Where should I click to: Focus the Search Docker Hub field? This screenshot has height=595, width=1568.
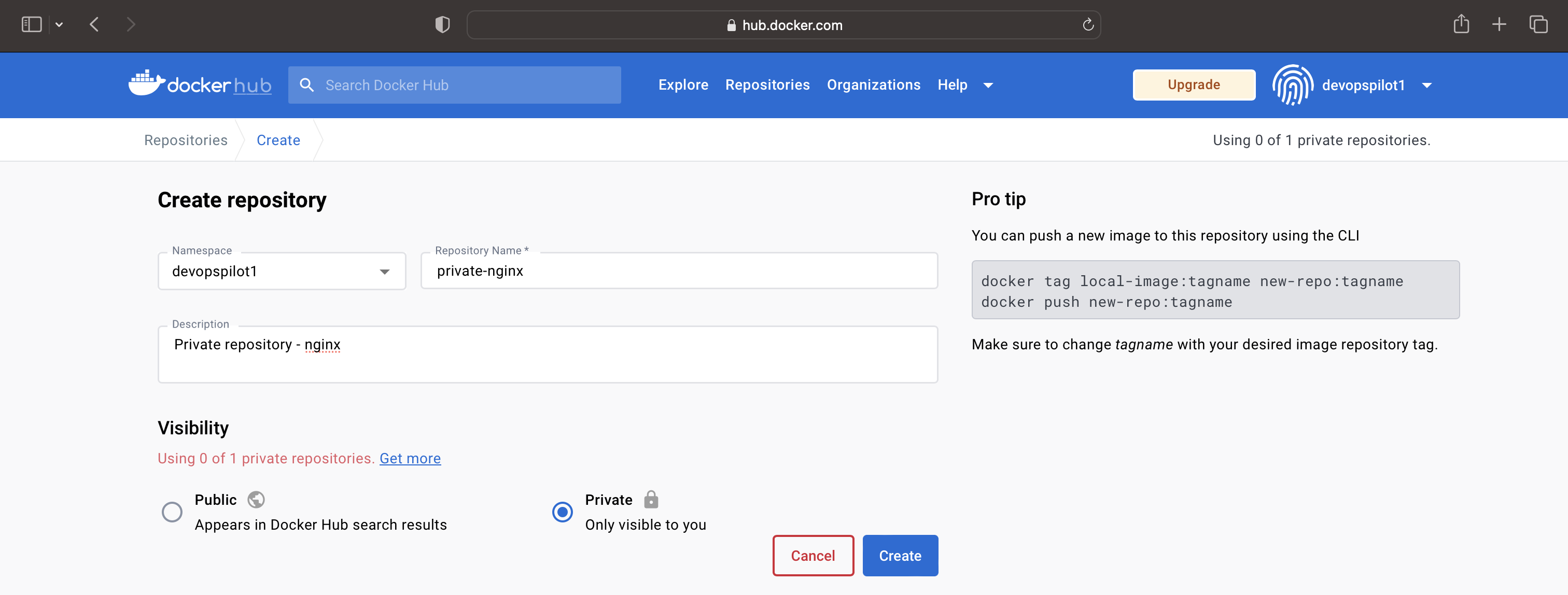(x=454, y=85)
